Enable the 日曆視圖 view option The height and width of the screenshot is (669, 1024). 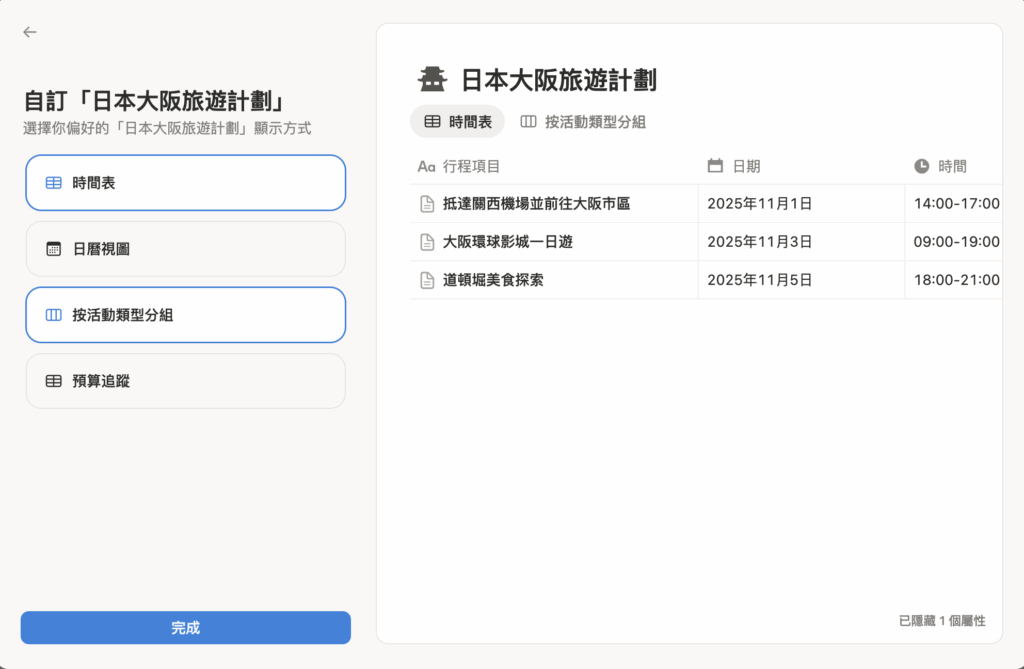coord(185,249)
